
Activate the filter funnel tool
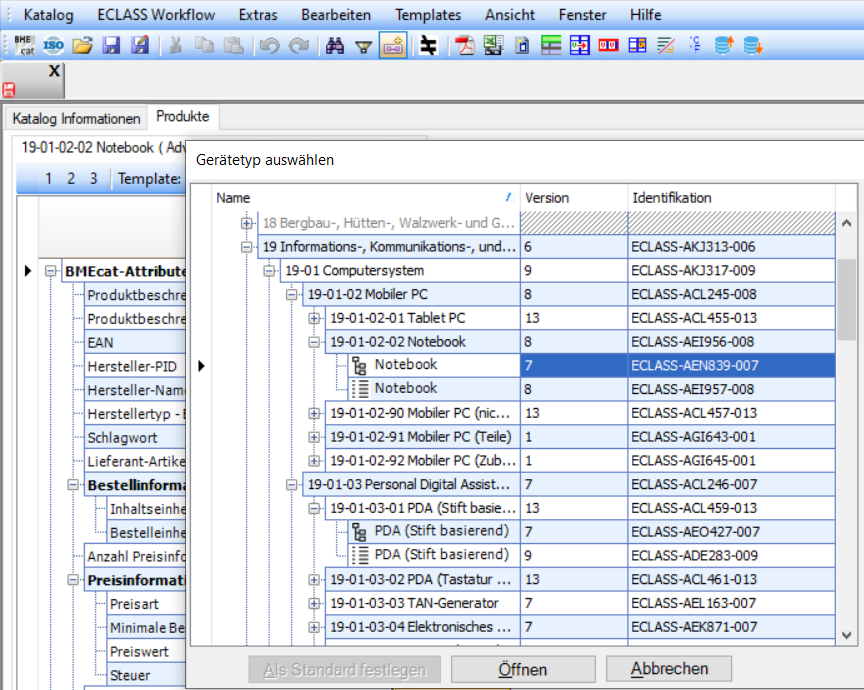363,45
